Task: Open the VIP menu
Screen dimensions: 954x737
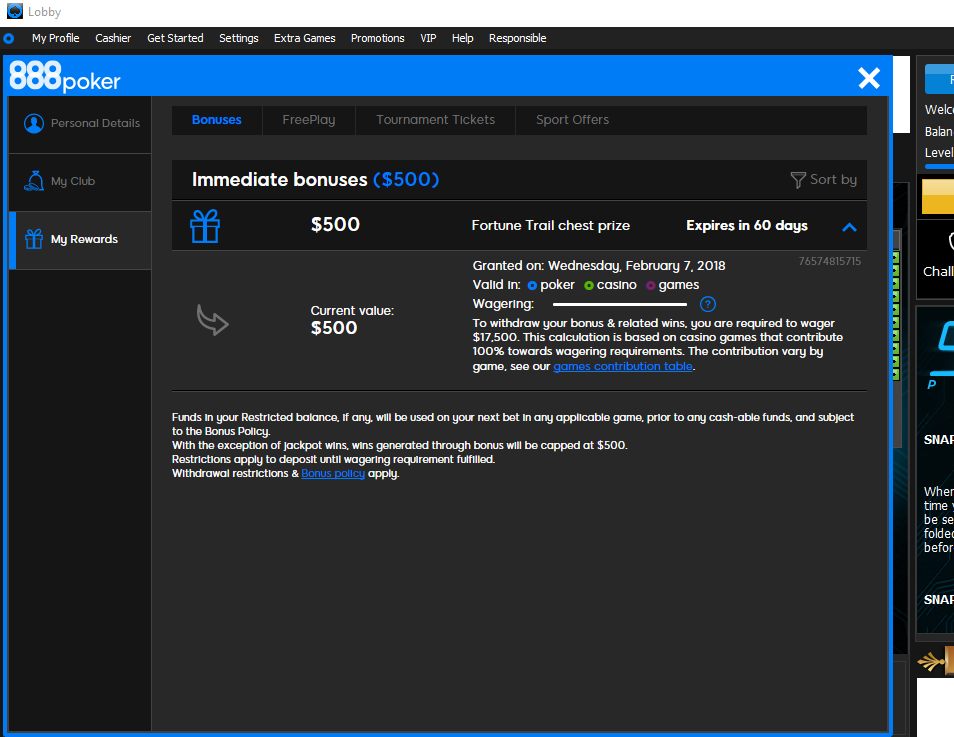Action: 428,38
